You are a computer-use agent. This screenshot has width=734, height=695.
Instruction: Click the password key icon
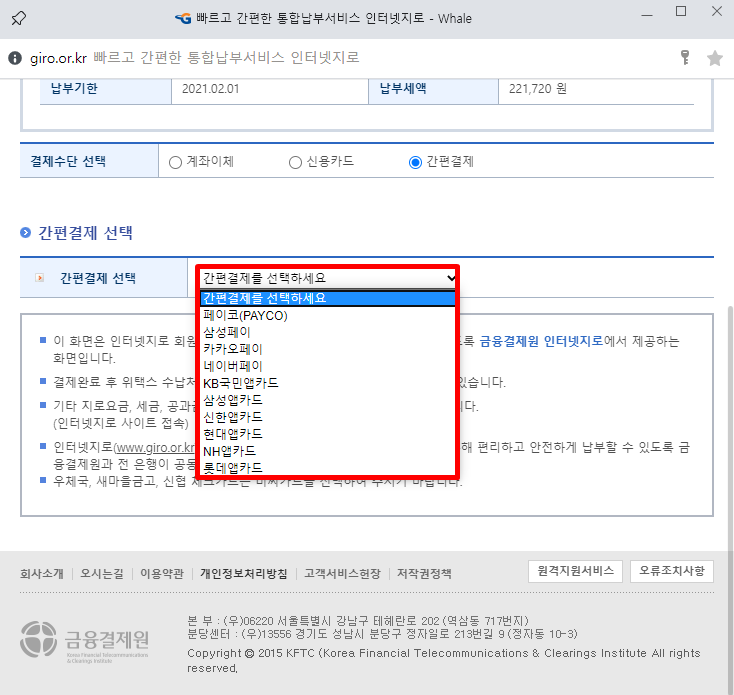[685, 58]
